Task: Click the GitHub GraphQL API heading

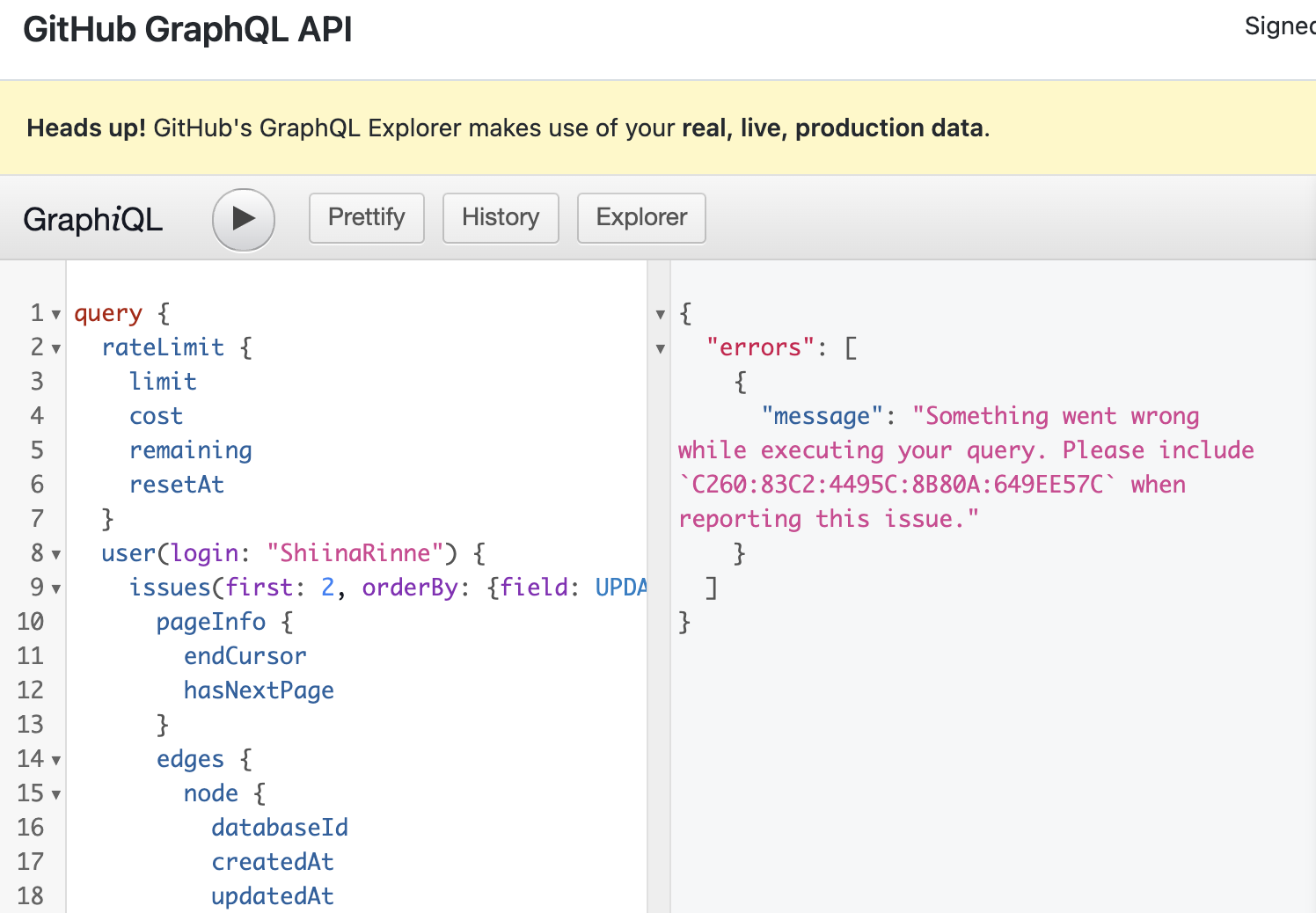Action: coord(186,29)
